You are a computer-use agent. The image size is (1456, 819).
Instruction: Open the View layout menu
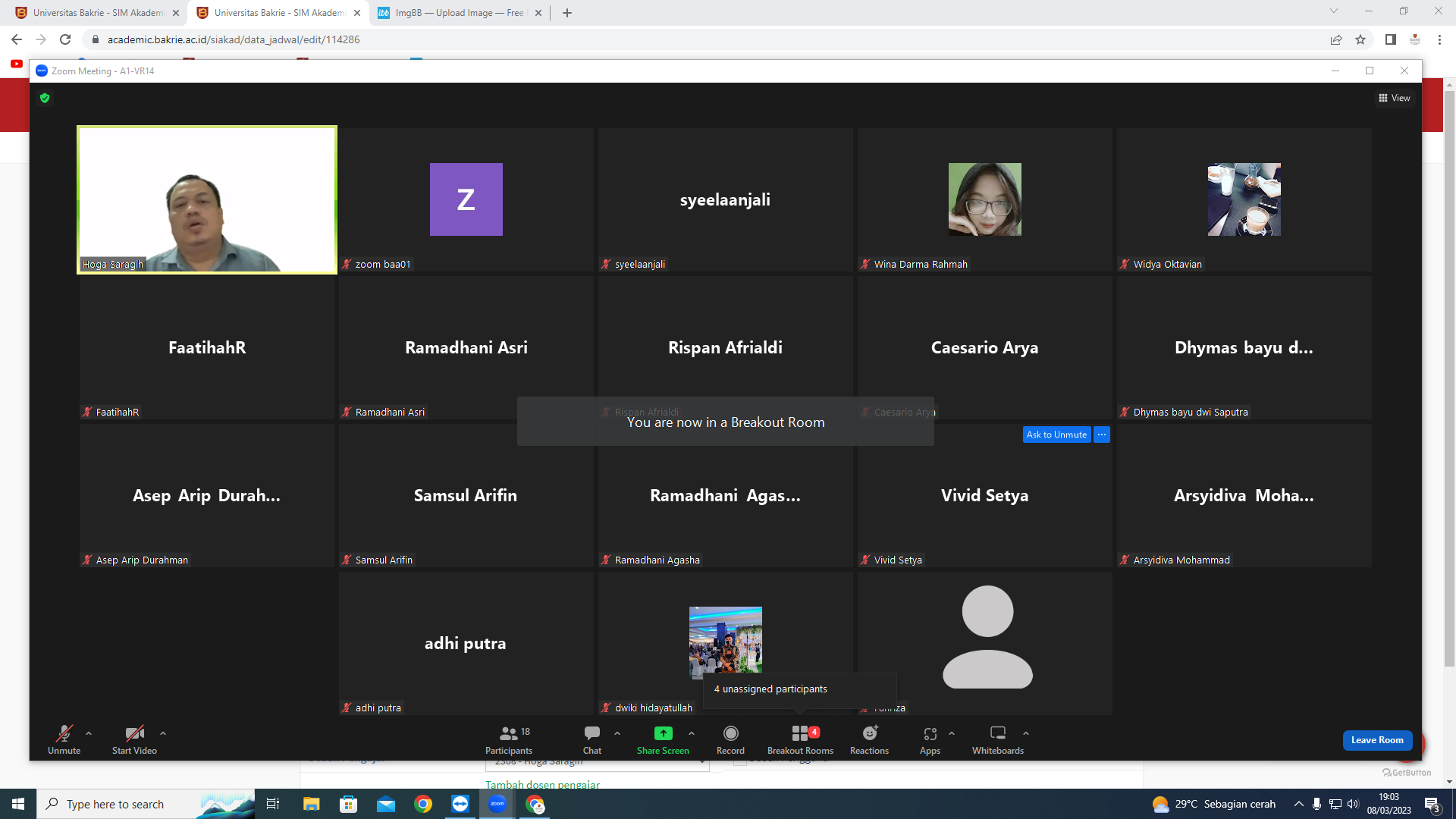click(1395, 98)
